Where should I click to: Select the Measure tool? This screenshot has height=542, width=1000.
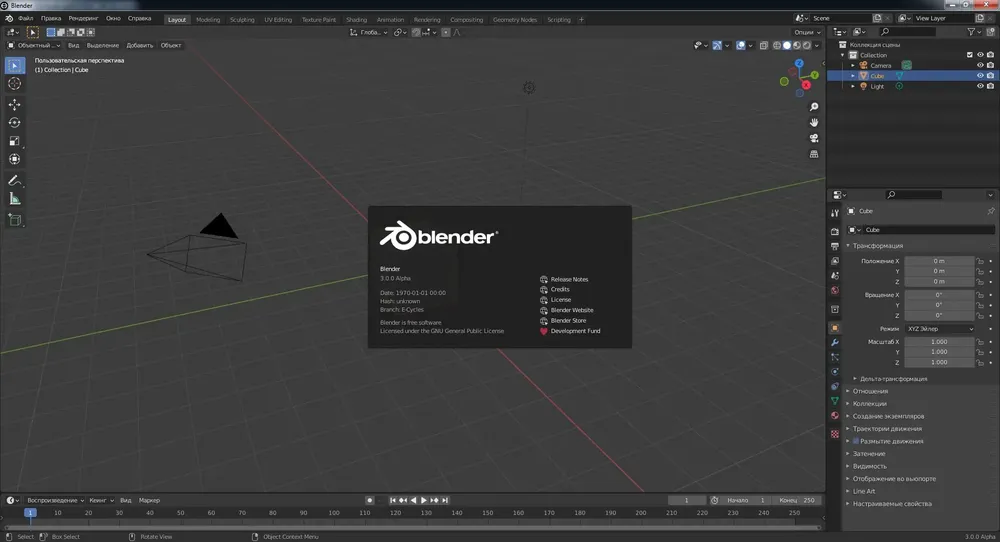[15, 200]
